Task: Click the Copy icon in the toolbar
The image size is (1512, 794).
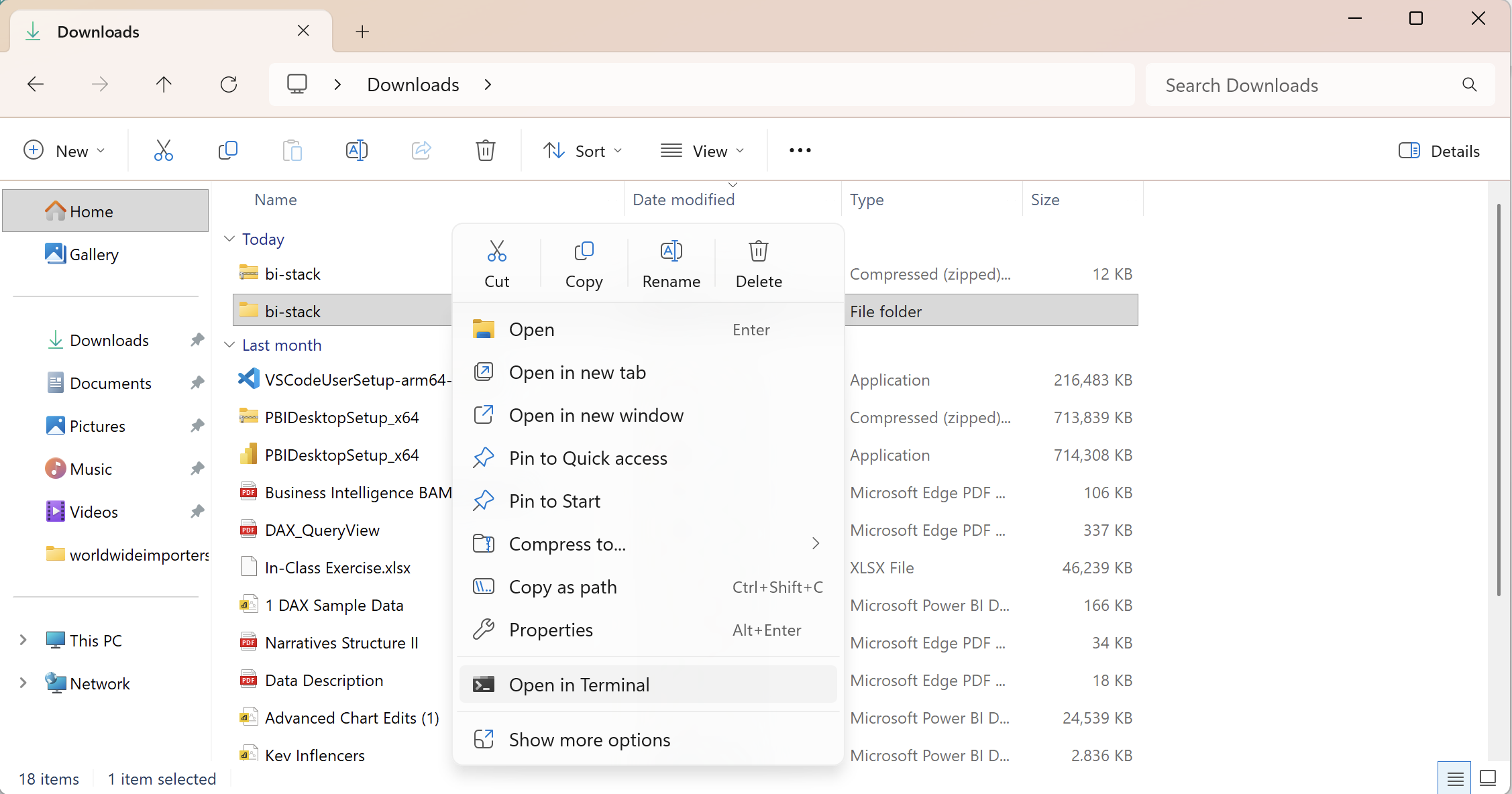Action: coord(228,150)
